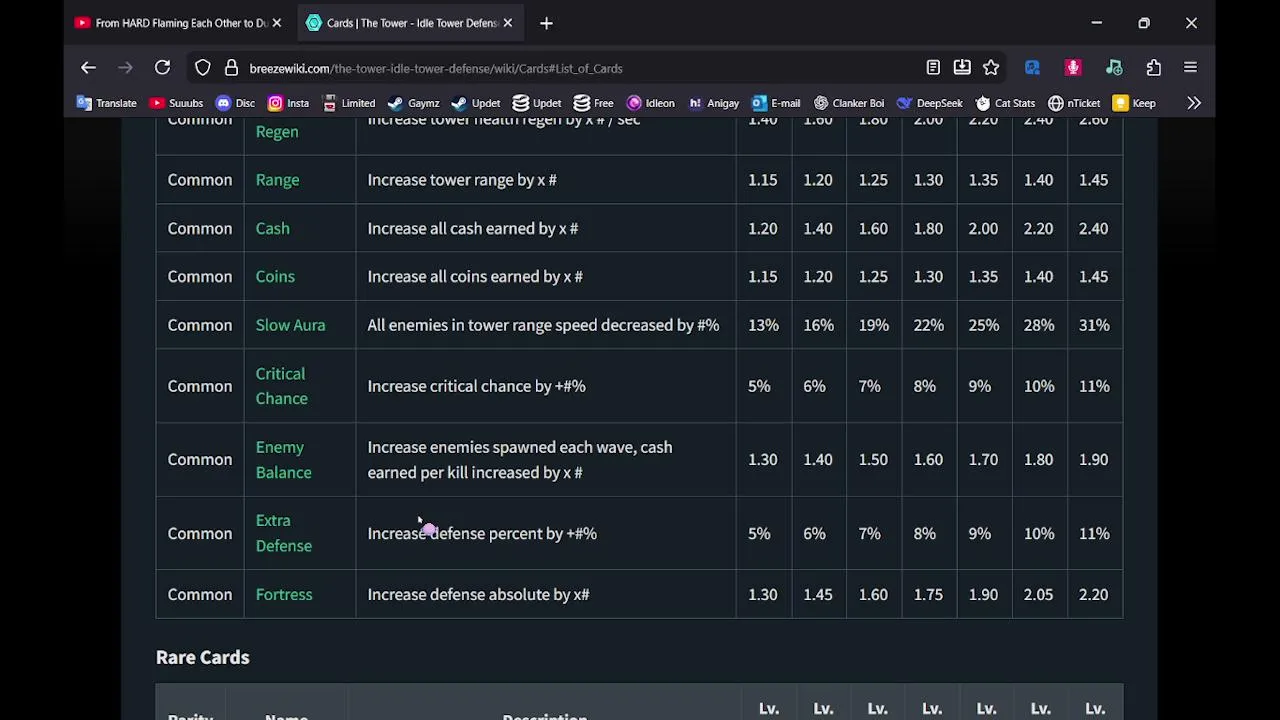
Task: Close the YouTube tab
Action: tap(277, 23)
